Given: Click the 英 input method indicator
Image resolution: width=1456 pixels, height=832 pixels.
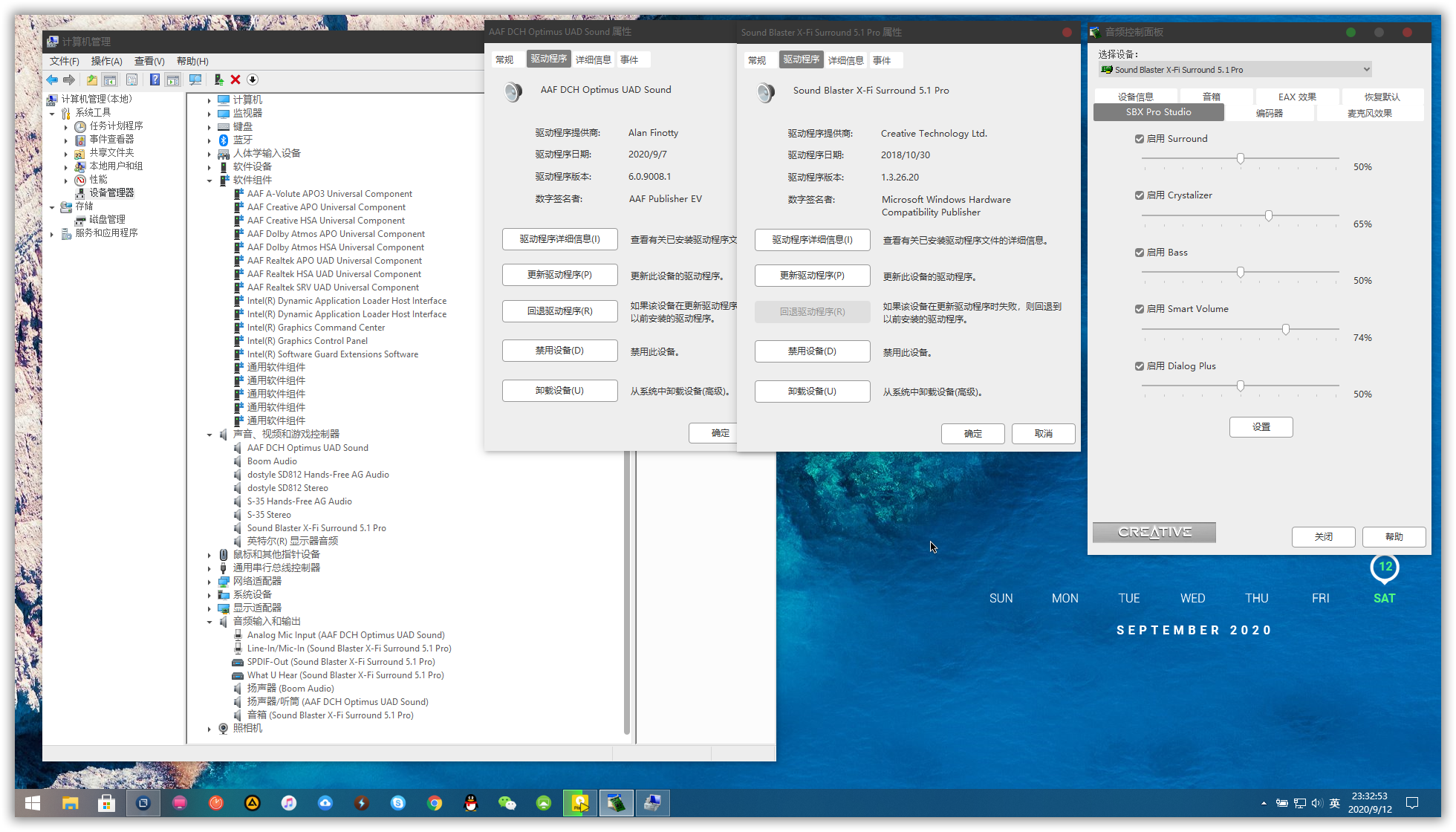Looking at the screenshot, I should (1335, 803).
